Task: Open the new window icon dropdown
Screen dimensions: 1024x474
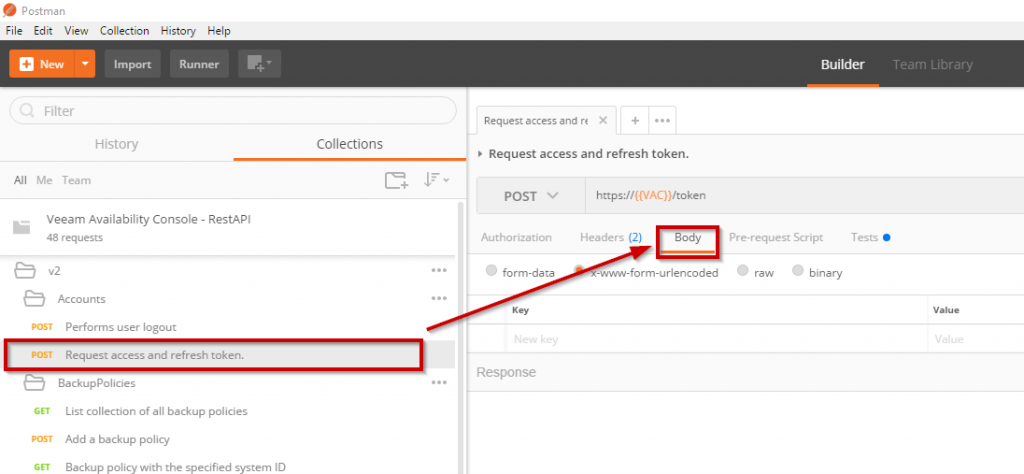Action: point(259,64)
